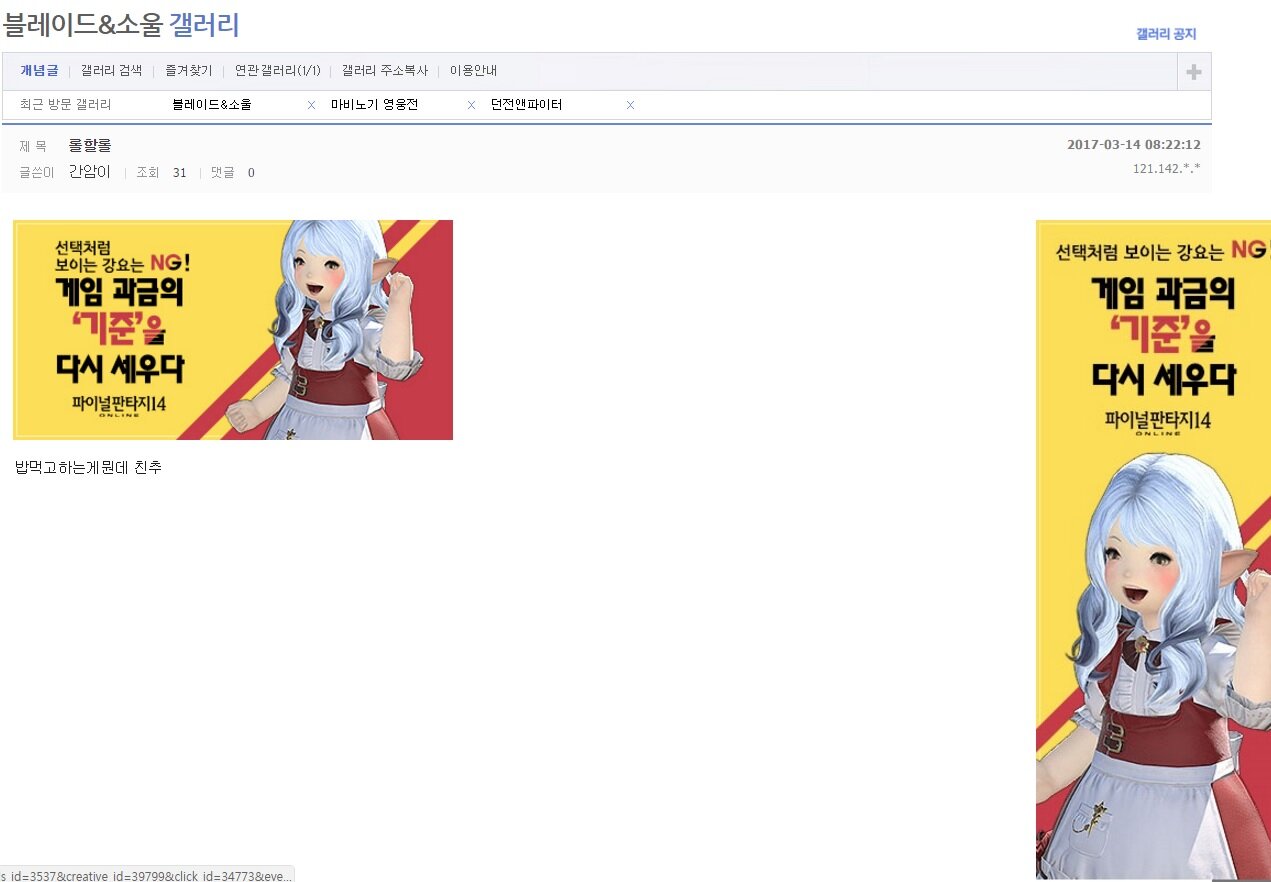Screen dimensions: 1271x882
Task: Open the Final Fantasy 14 banner inside the post
Action: tap(233, 330)
